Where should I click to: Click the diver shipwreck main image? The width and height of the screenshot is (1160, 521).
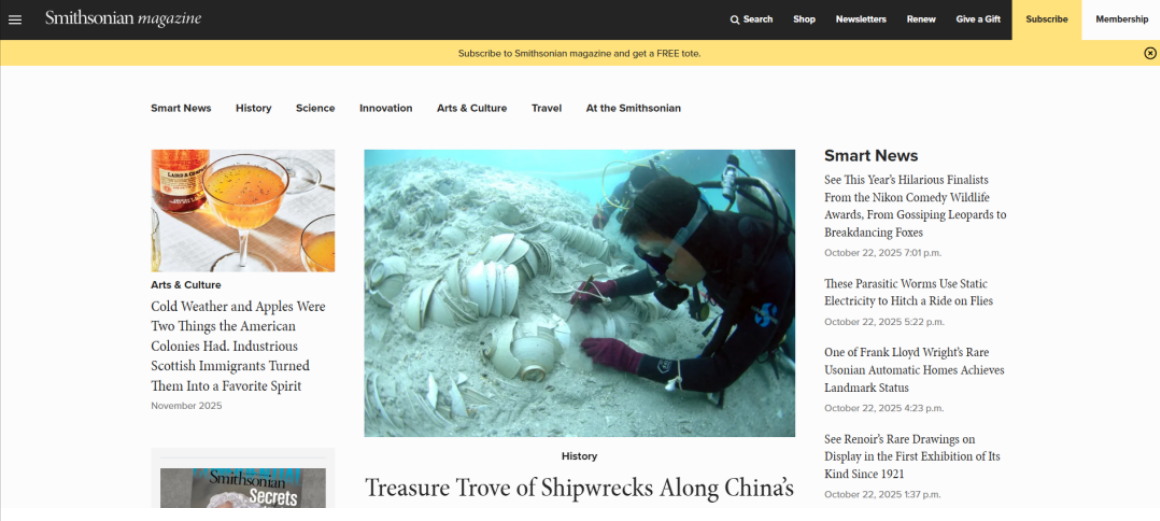click(x=579, y=293)
